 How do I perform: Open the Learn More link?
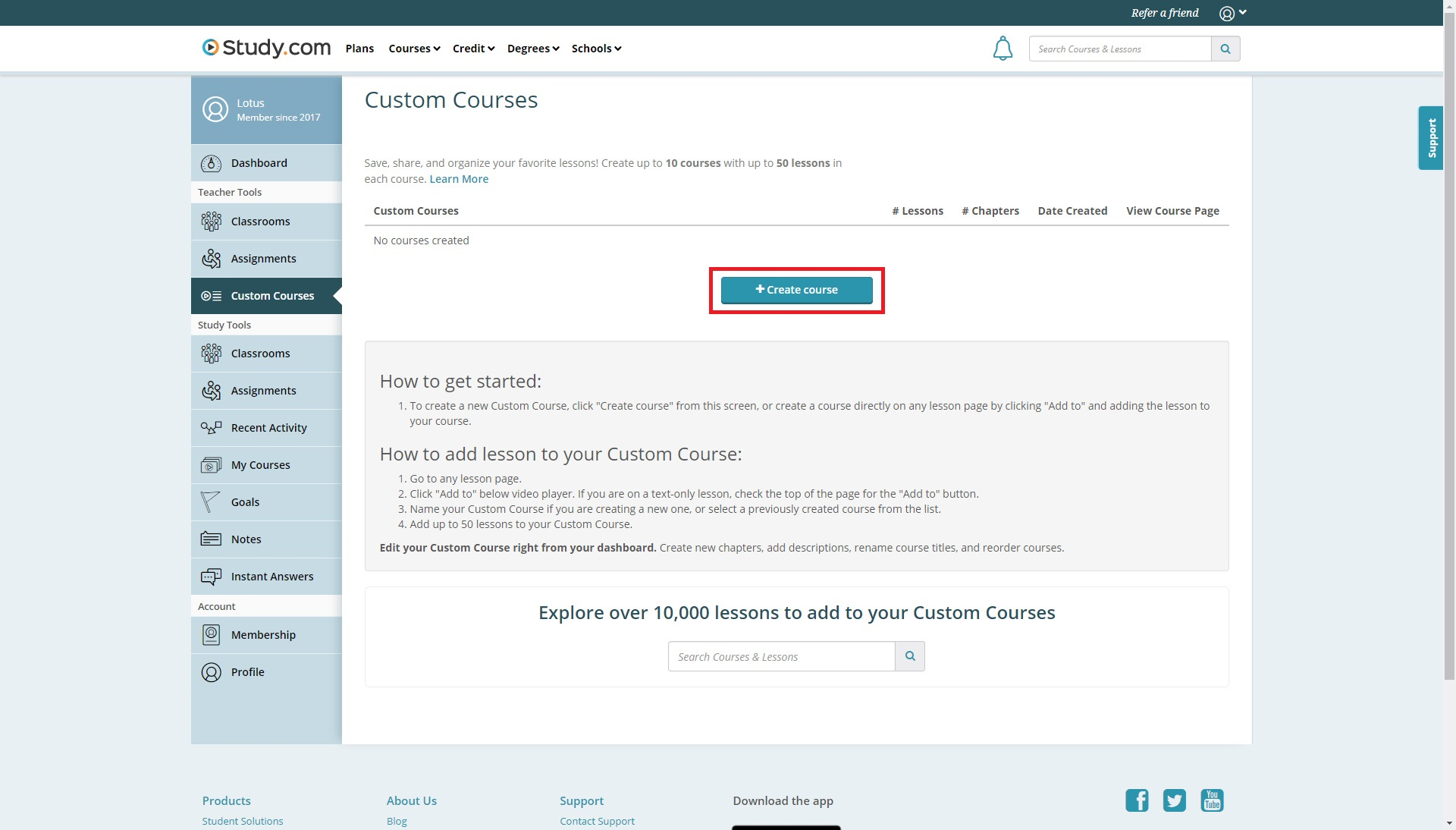(x=458, y=178)
